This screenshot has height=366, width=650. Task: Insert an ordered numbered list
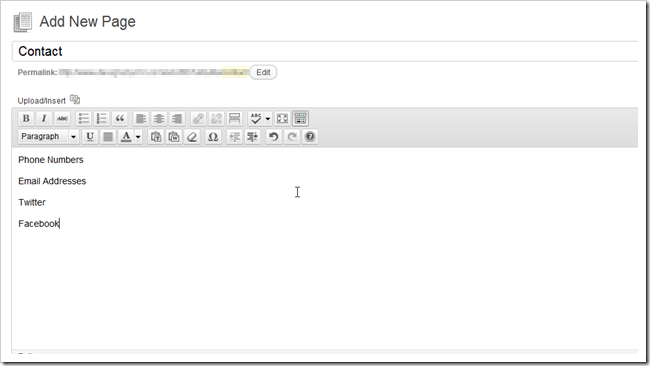tap(102, 119)
